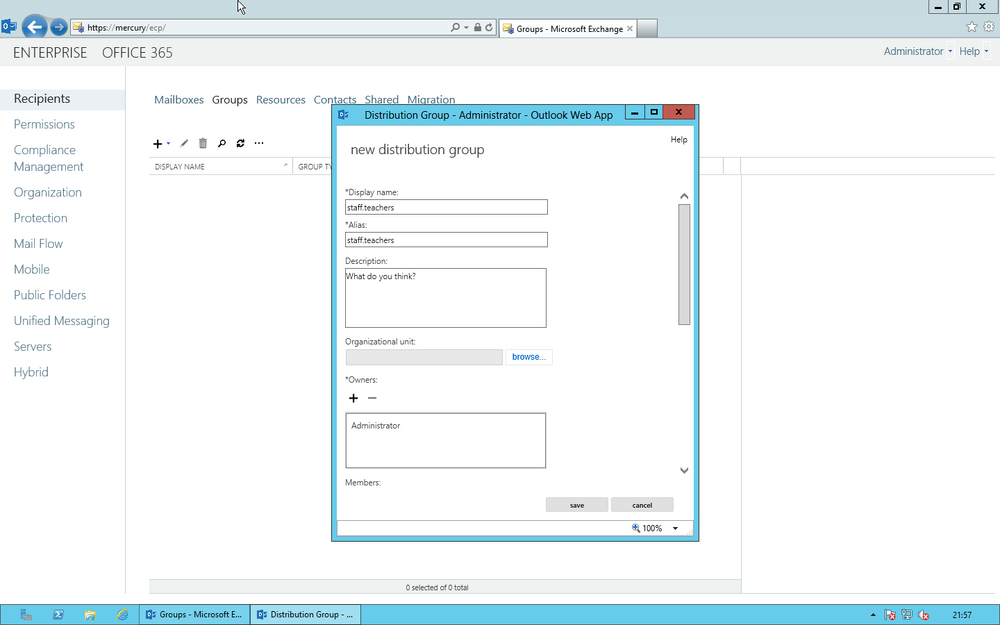Click the muted volume icon in system tray

tap(923, 615)
